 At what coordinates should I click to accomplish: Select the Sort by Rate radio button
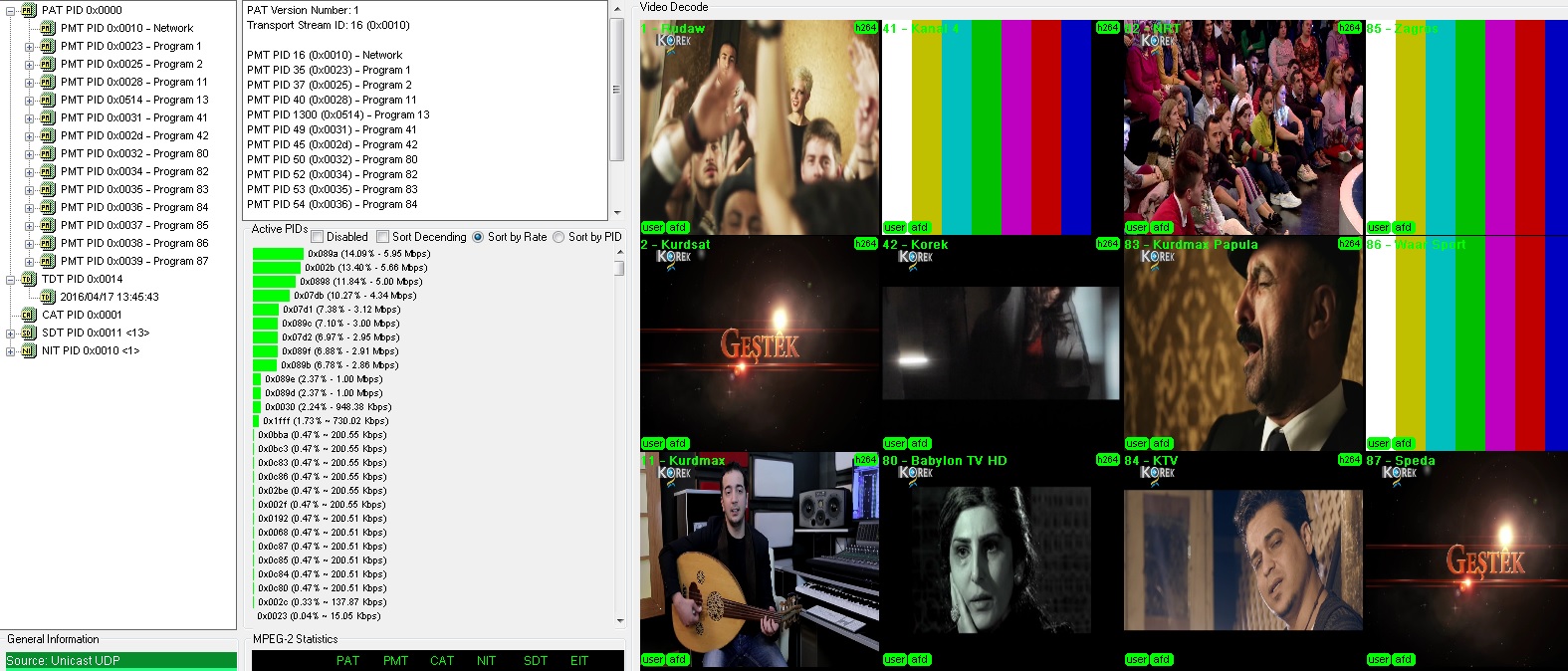[478, 237]
